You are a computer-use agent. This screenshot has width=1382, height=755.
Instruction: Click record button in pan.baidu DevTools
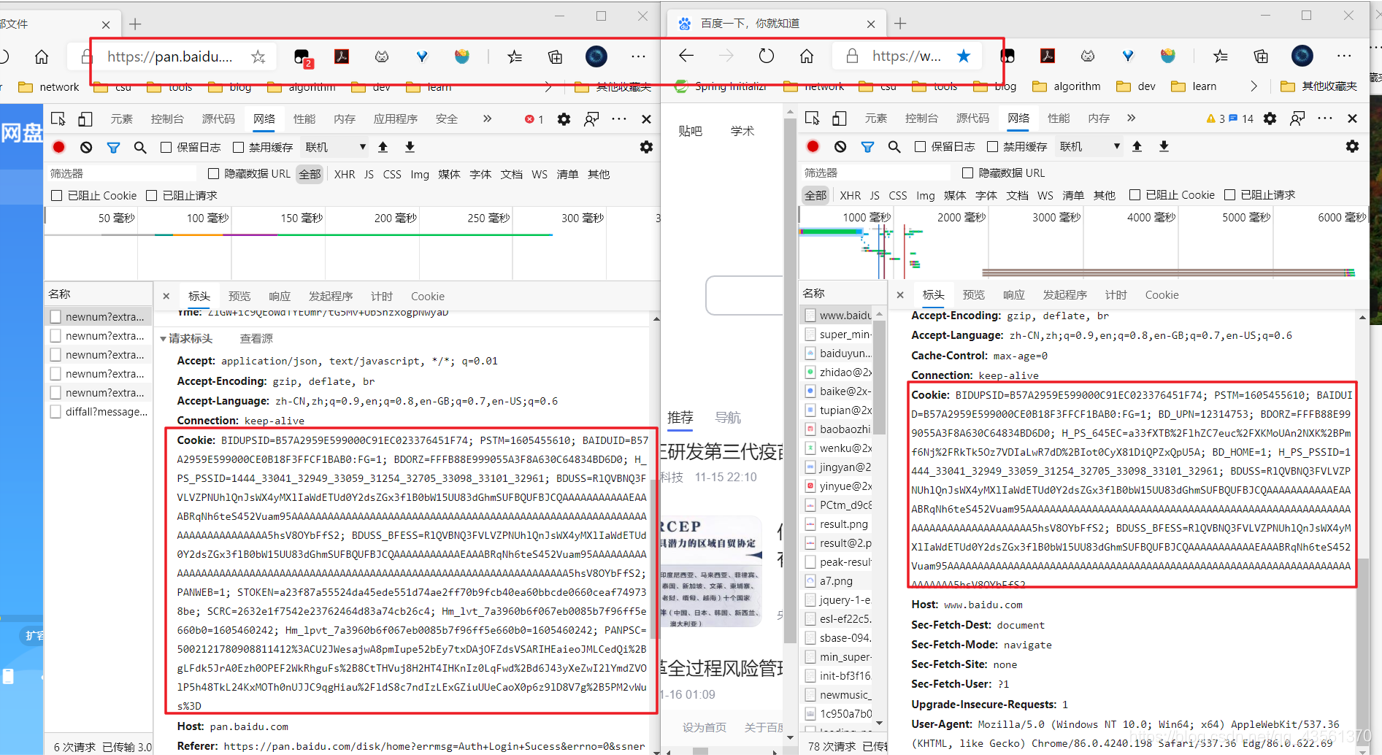click(x=59, y=147)
